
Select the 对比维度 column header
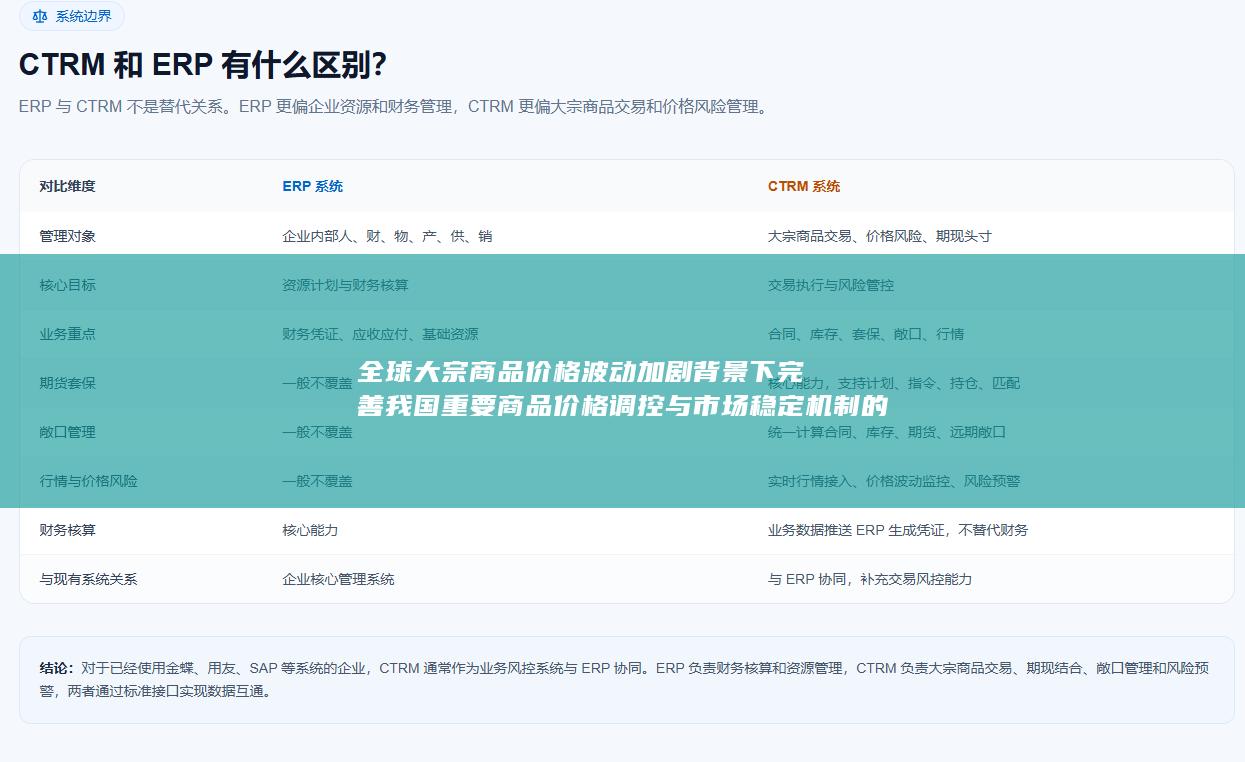click(68, 186)
